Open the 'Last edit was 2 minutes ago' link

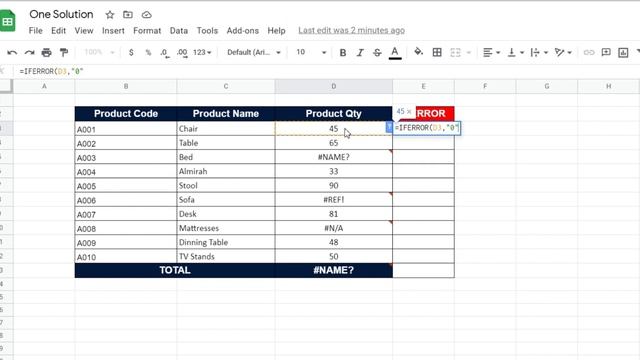pos(351,30)
